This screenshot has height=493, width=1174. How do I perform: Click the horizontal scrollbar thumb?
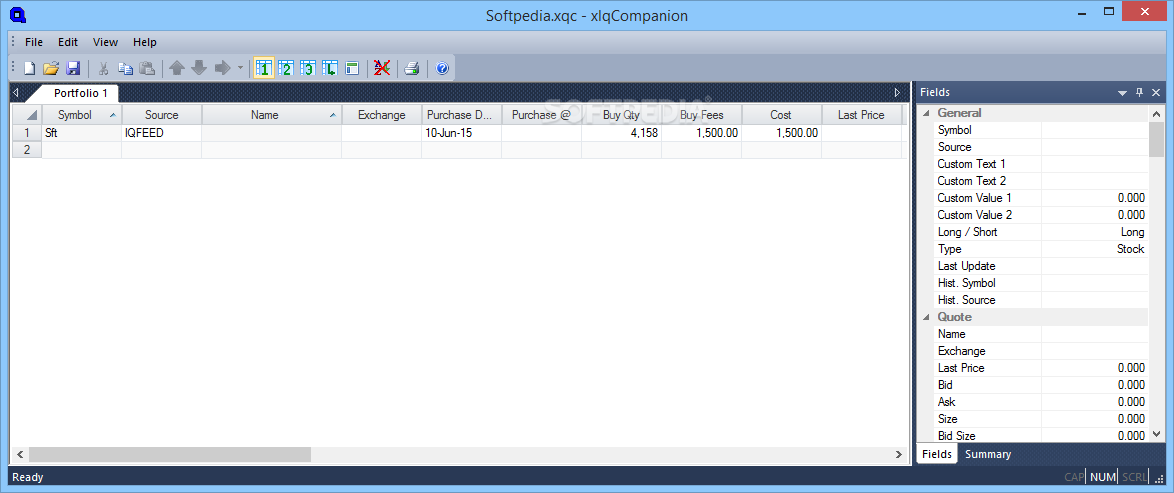[x=169, y=454]
